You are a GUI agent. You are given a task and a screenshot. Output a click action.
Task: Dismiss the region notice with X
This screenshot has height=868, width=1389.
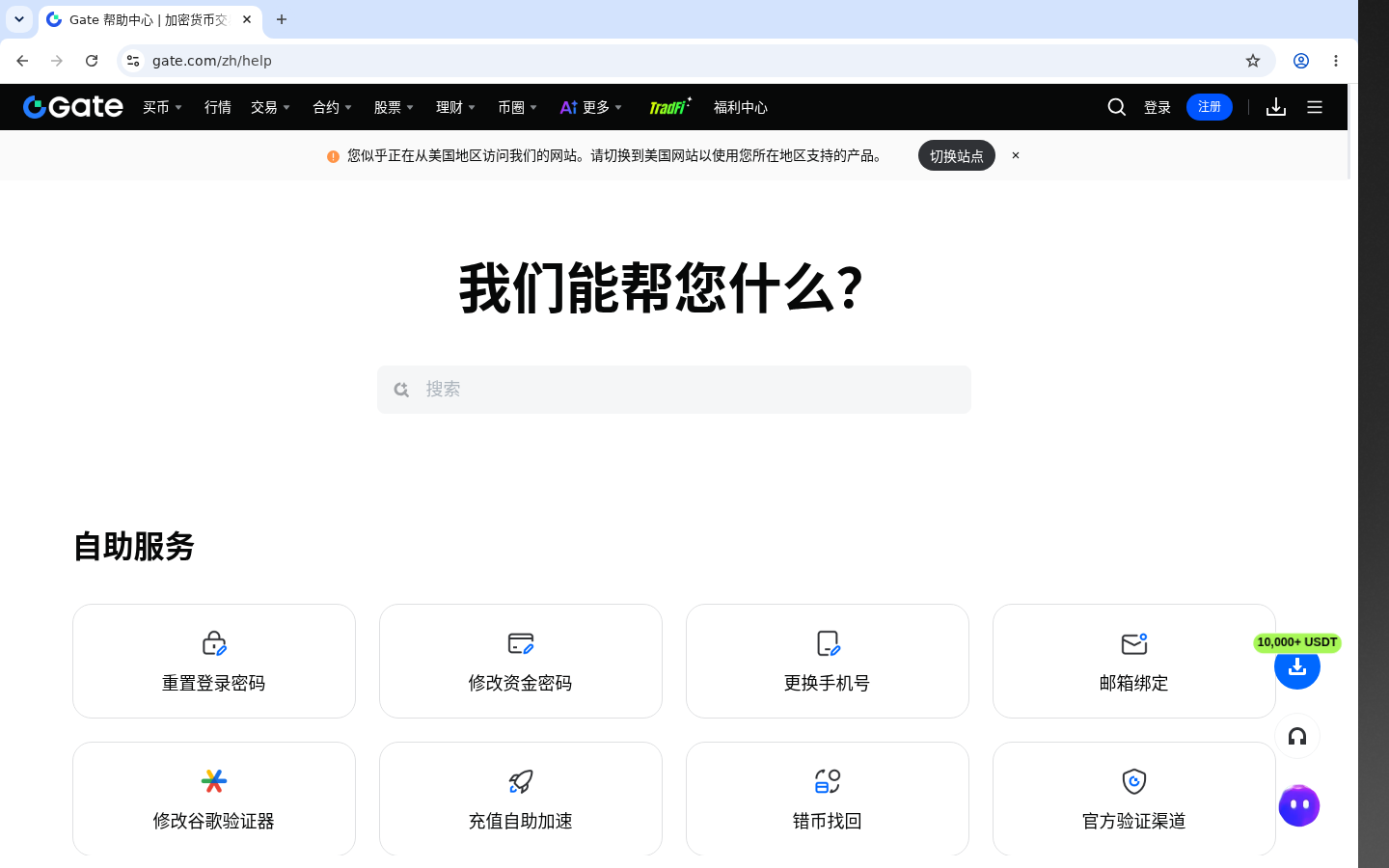(1016, 155)
